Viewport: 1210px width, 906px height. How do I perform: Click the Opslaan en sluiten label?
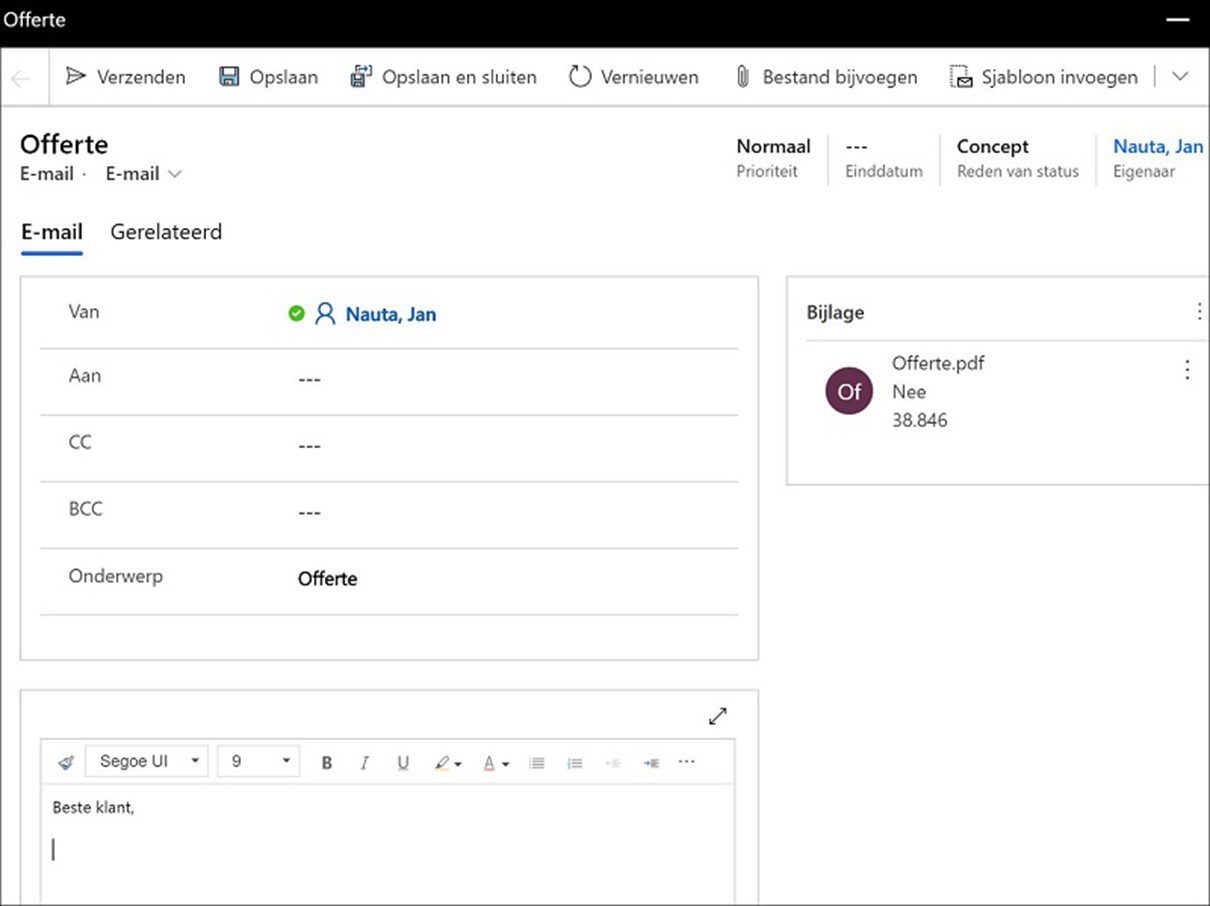(459, 77)
